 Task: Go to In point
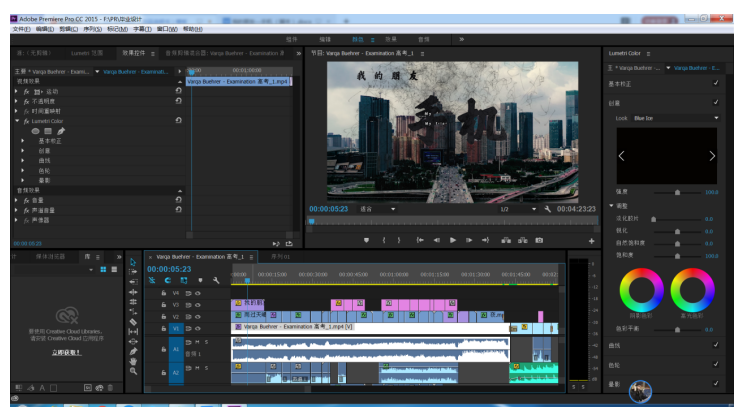[420, 240]
